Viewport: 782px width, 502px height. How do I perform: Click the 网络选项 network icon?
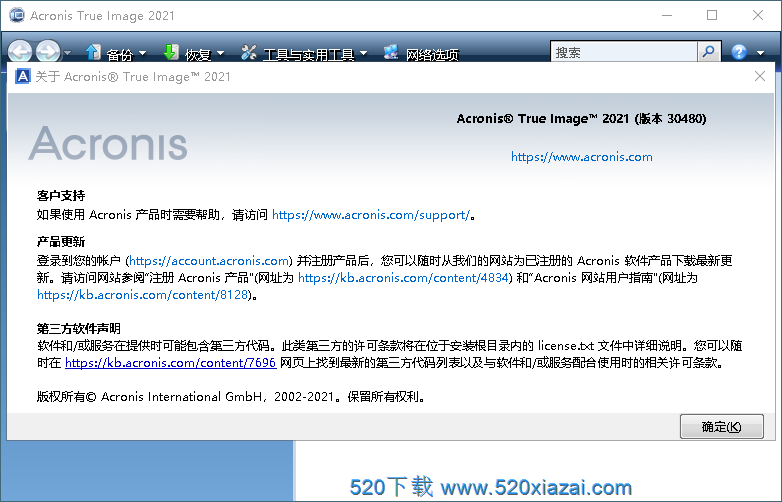[x=391, y=51]
